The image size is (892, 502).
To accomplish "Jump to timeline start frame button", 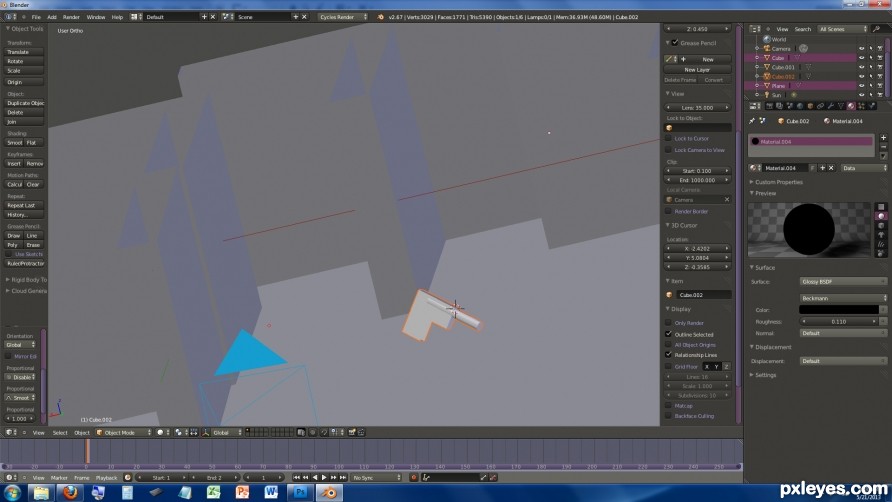I will point(296,478).
